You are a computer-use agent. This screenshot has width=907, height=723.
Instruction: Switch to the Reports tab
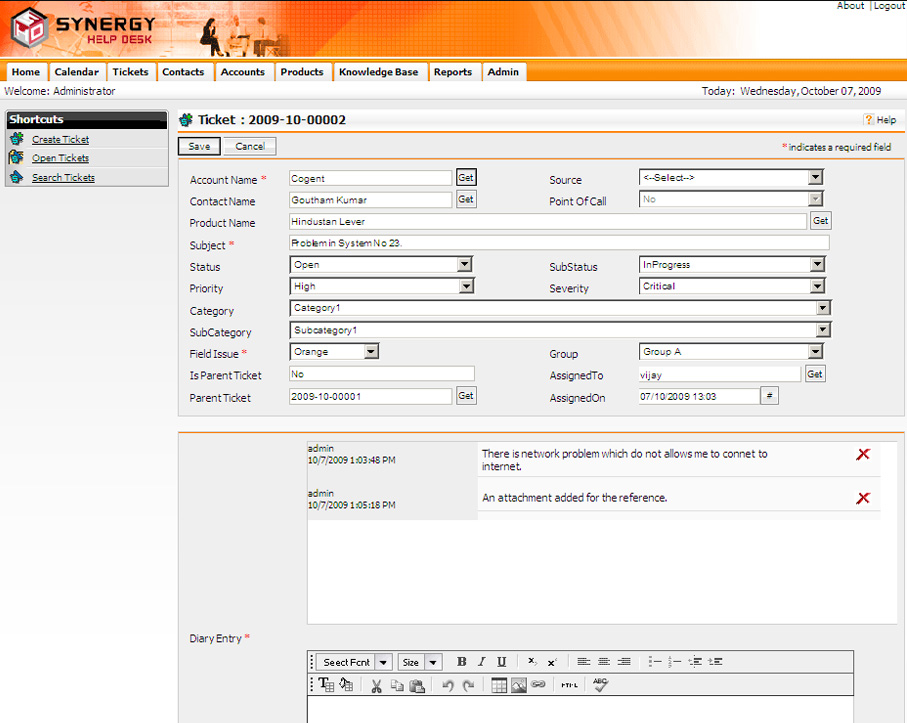[x=453, y=72]
